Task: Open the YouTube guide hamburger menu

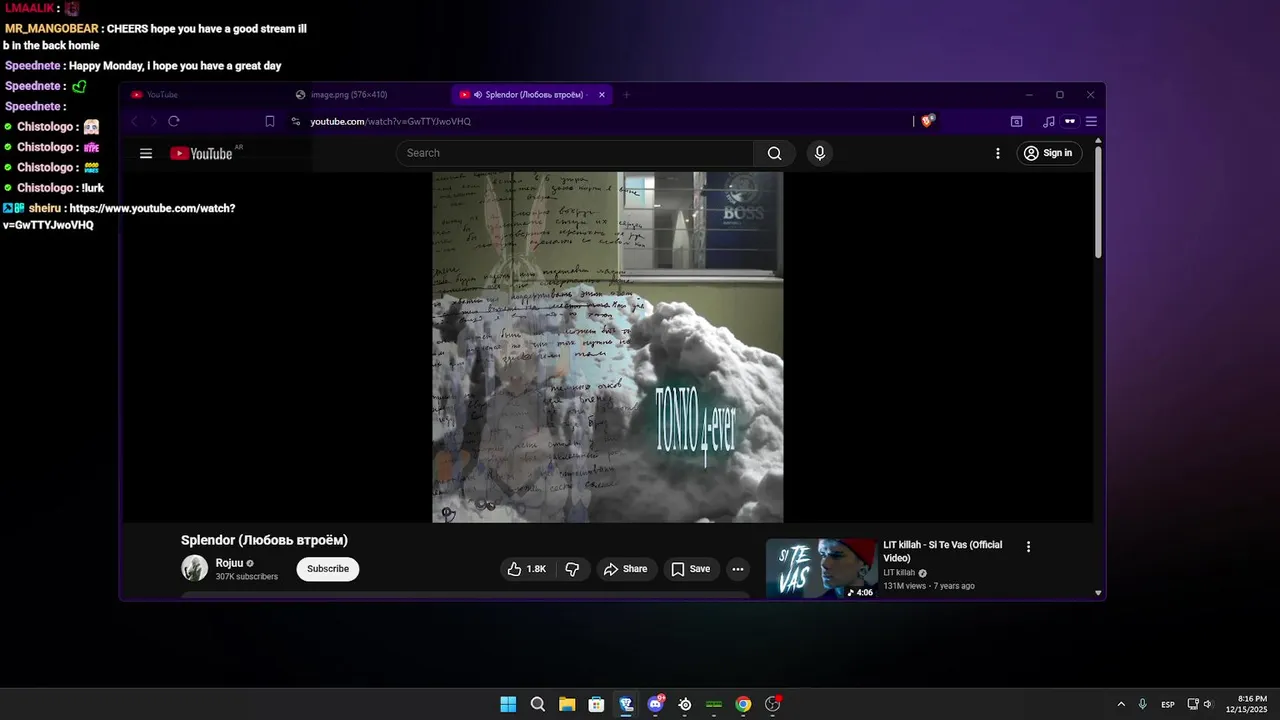Action: pyautogui.click(x=146, y=153)
